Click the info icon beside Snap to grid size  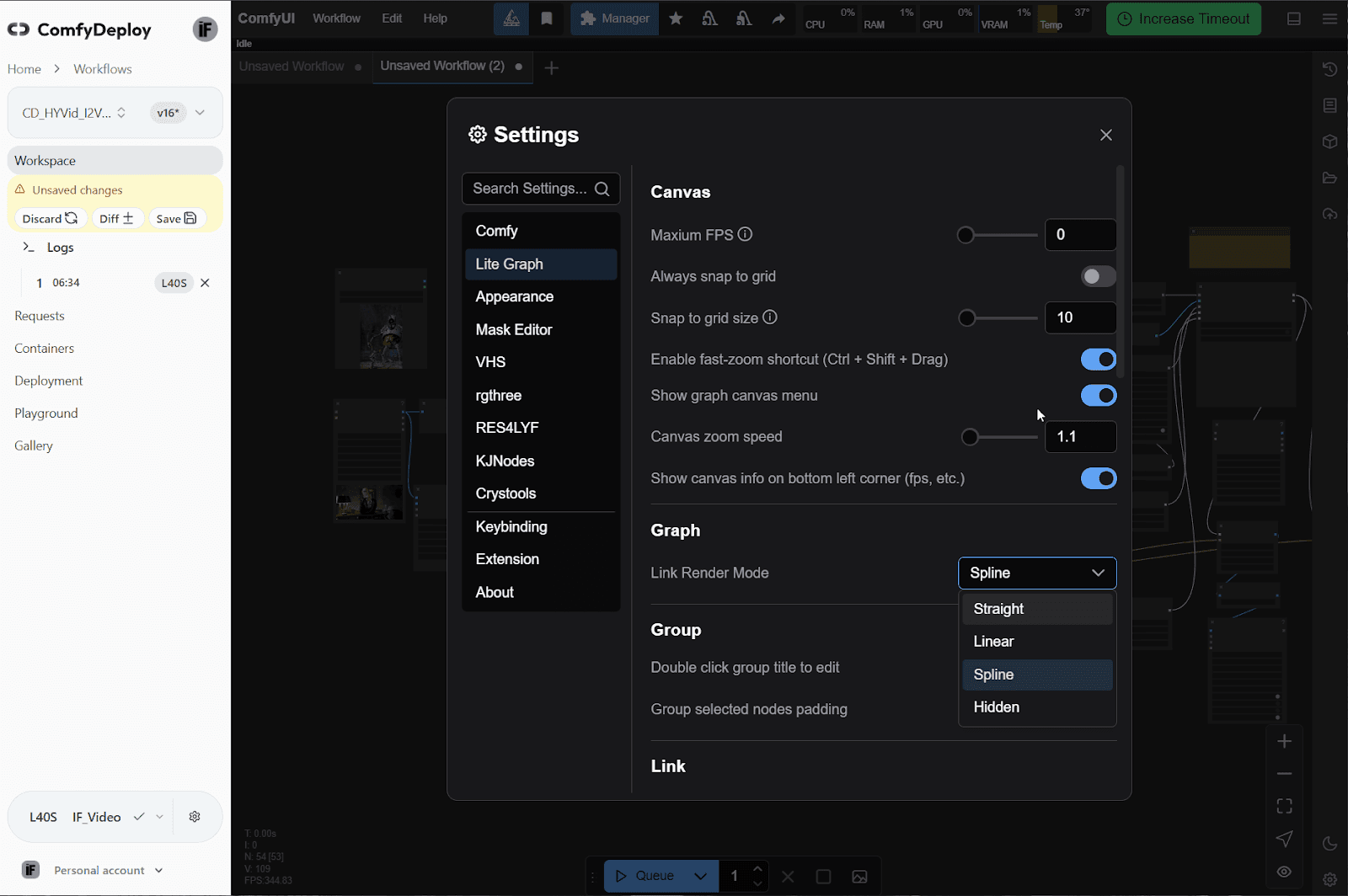770,317
